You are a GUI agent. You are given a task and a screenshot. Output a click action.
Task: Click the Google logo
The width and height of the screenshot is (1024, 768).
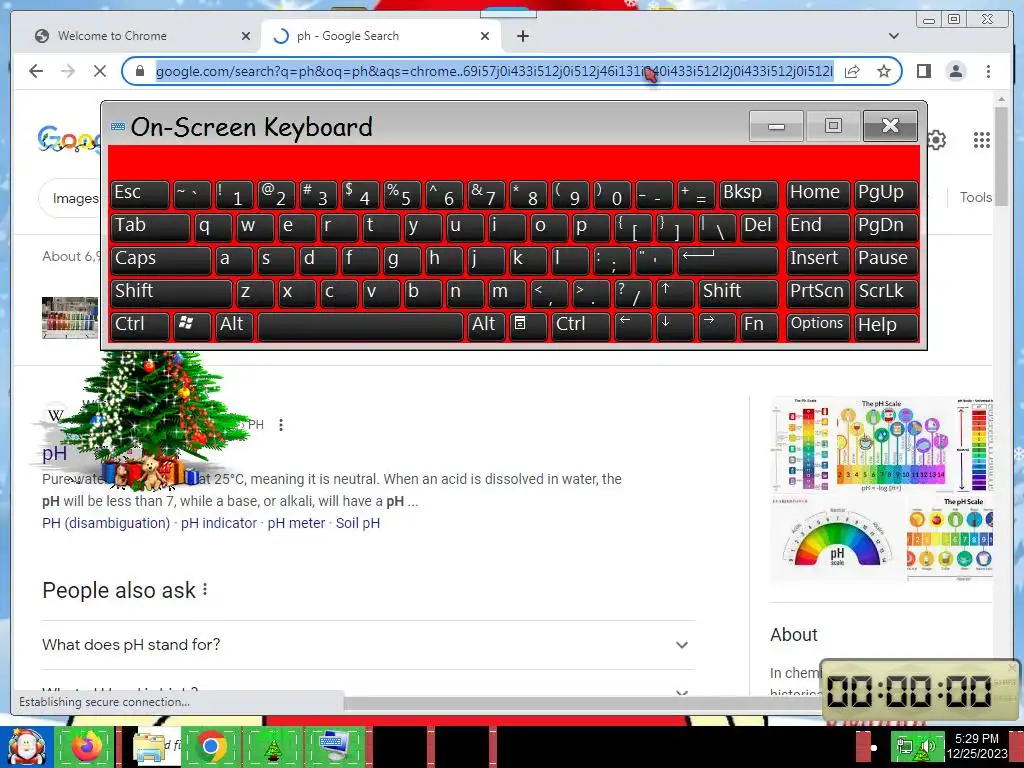pos(69,140)
